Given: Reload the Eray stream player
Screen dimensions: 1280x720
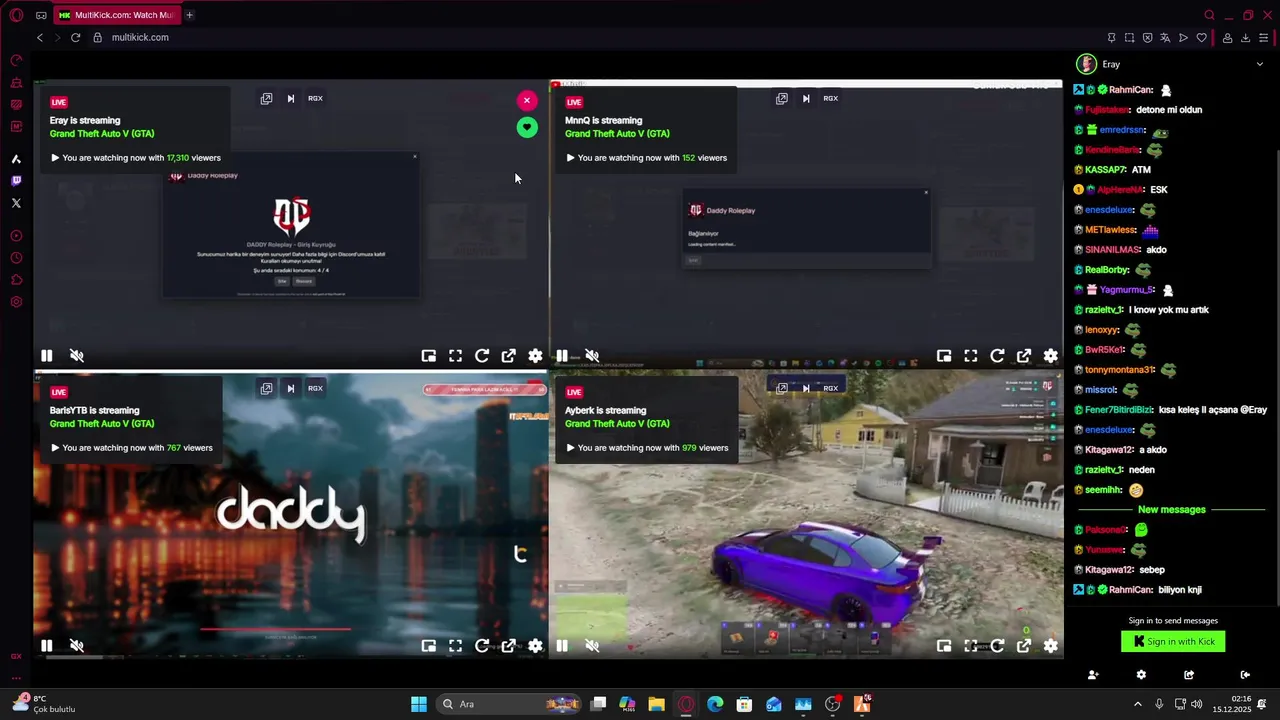Looking at the screenshot, I should tap(482, 355).
